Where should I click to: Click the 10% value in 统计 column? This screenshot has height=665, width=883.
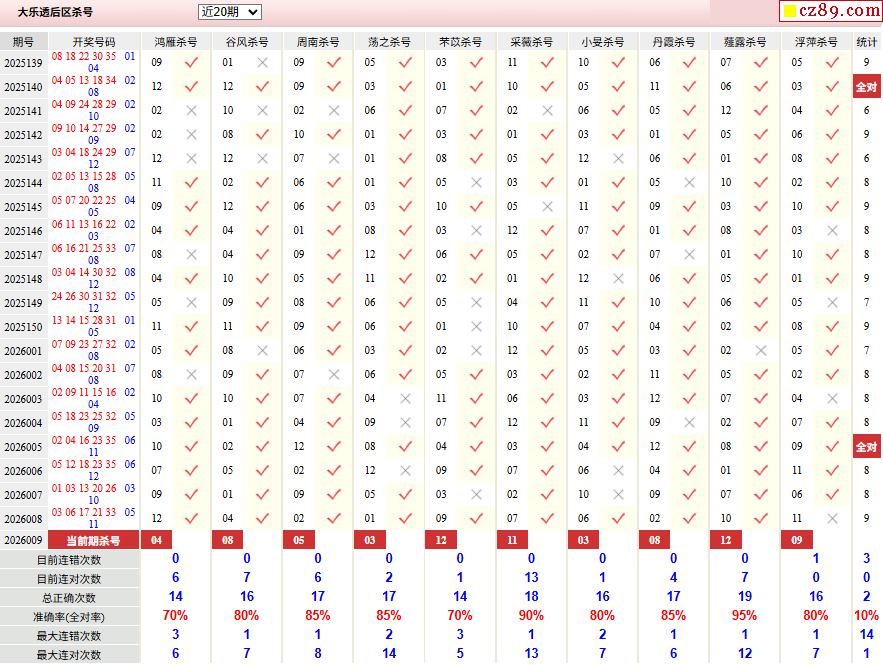click(x=867, y=615)
